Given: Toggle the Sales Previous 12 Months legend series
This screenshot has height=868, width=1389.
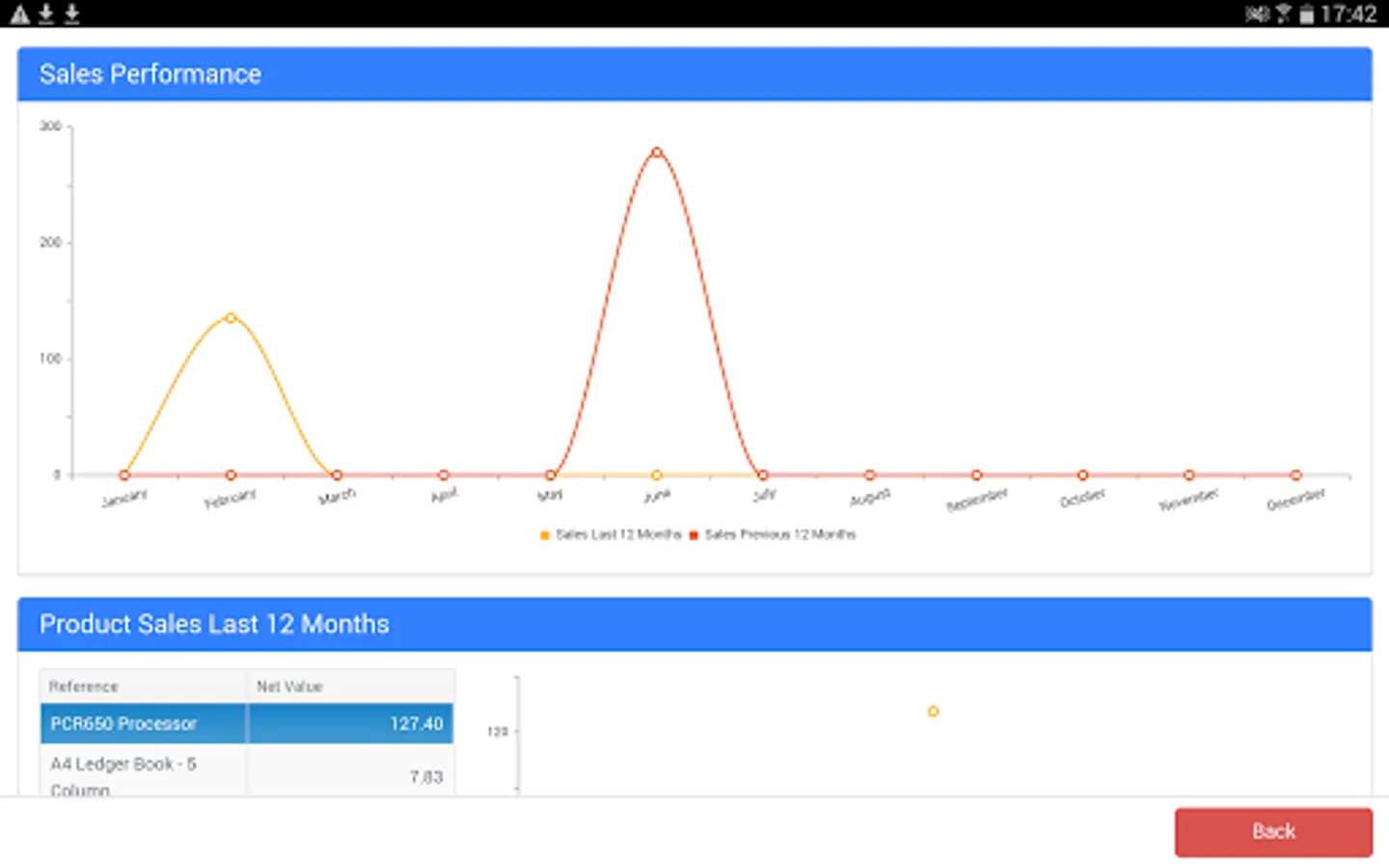Looking at the screenshot, I should tap(776, 534).
